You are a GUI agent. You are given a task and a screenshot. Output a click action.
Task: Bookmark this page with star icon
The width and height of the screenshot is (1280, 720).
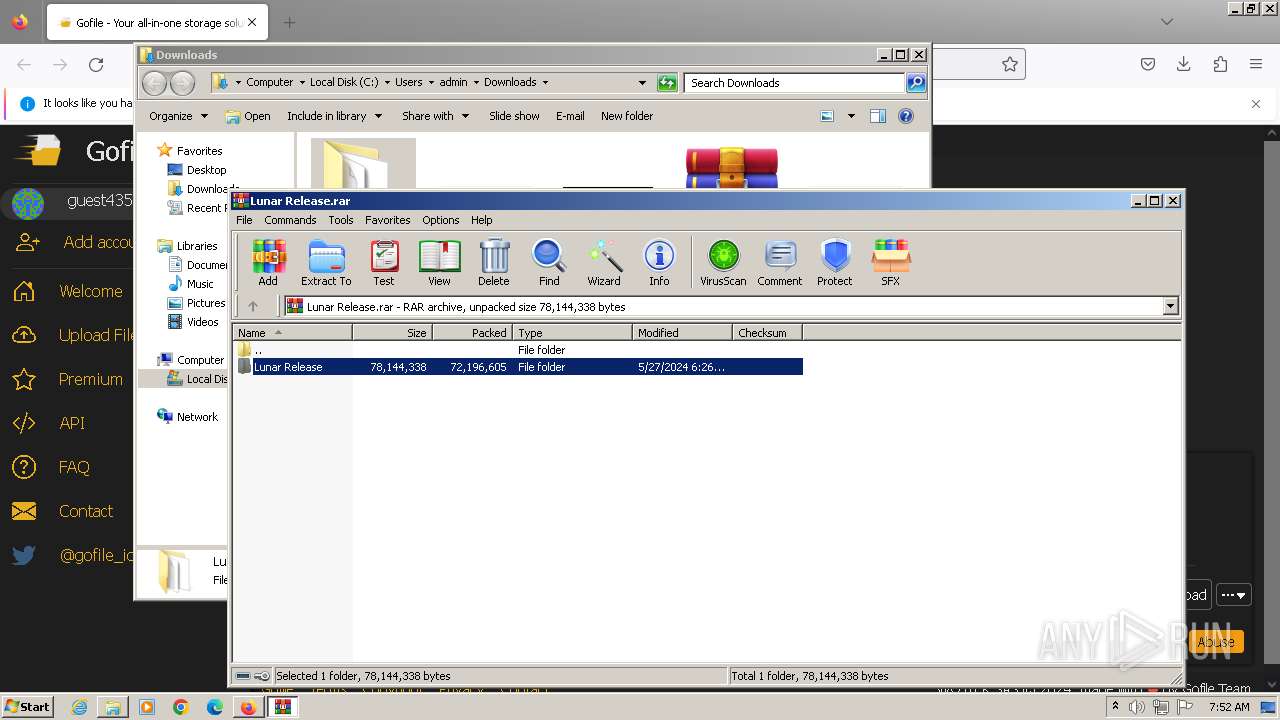point(1010,65)
